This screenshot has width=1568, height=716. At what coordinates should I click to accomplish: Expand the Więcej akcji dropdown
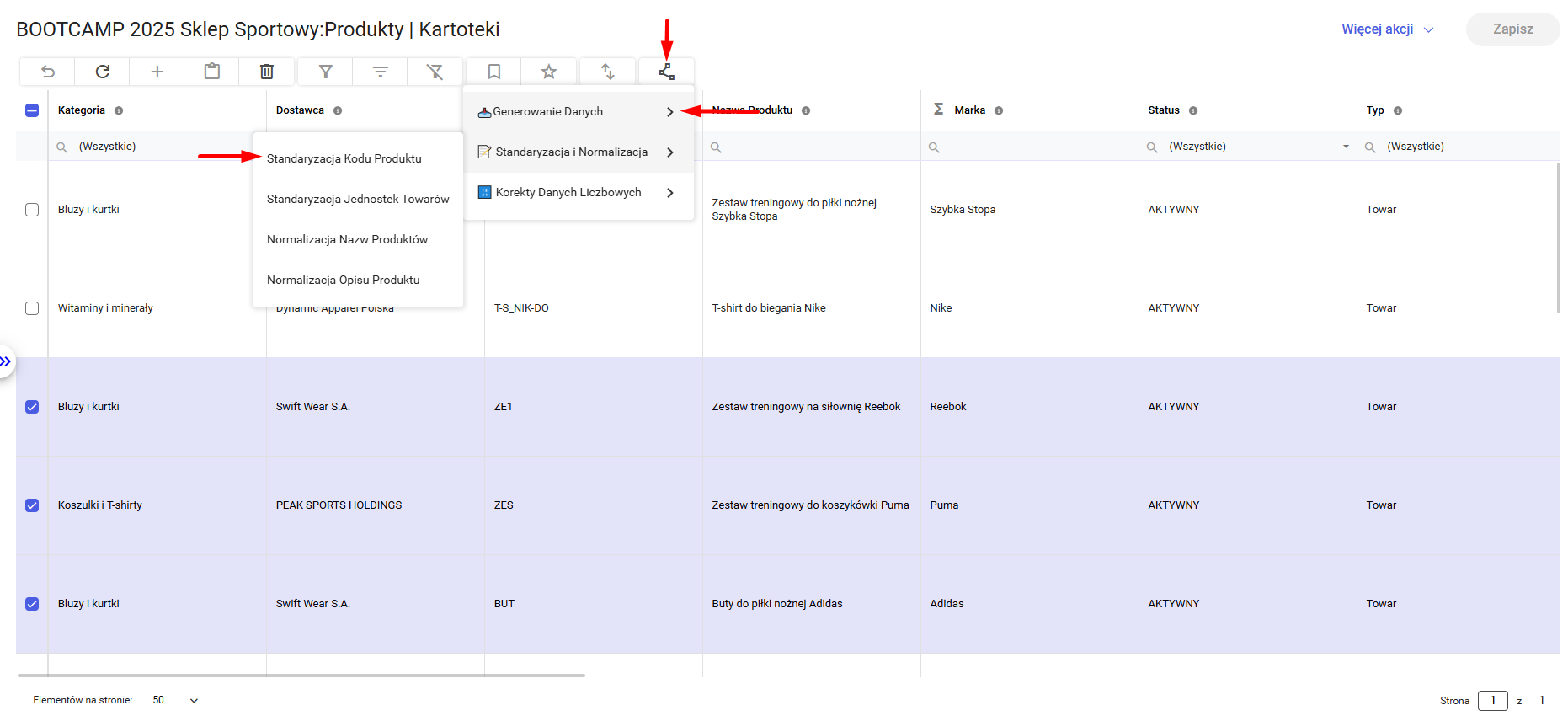point(1387,29)
